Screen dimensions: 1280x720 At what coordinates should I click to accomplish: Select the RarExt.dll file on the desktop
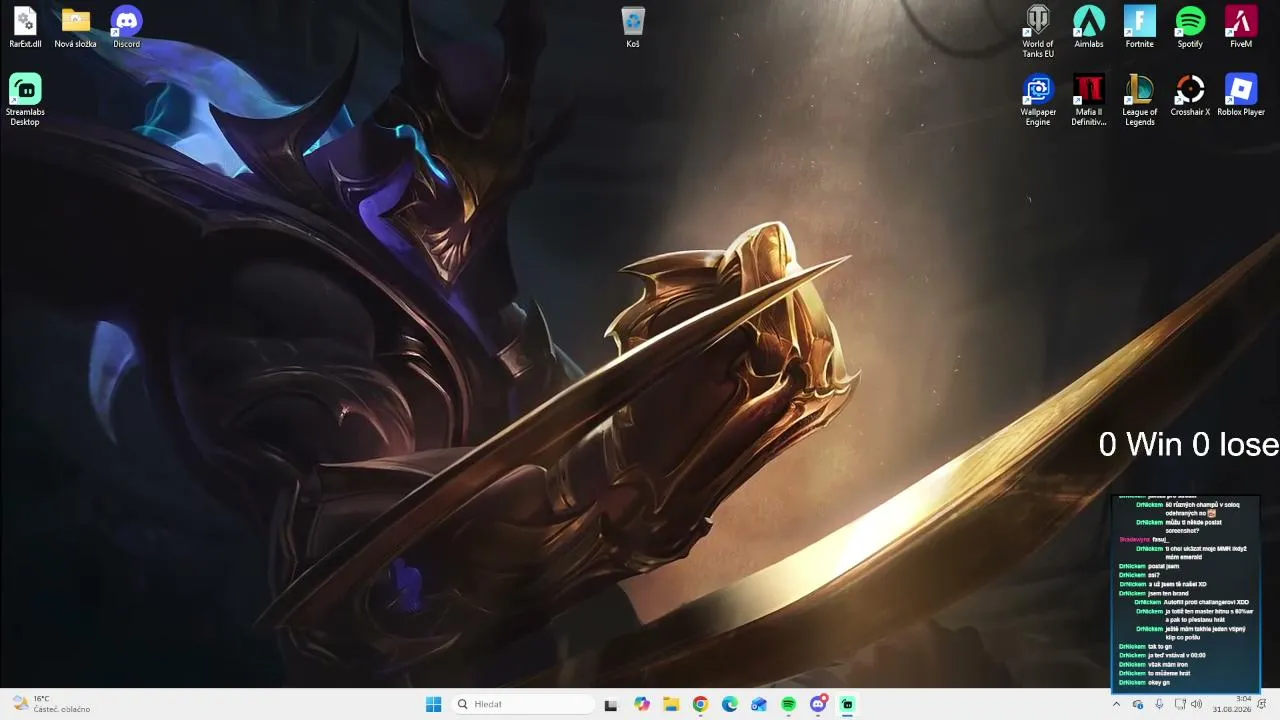click(25, 28)
